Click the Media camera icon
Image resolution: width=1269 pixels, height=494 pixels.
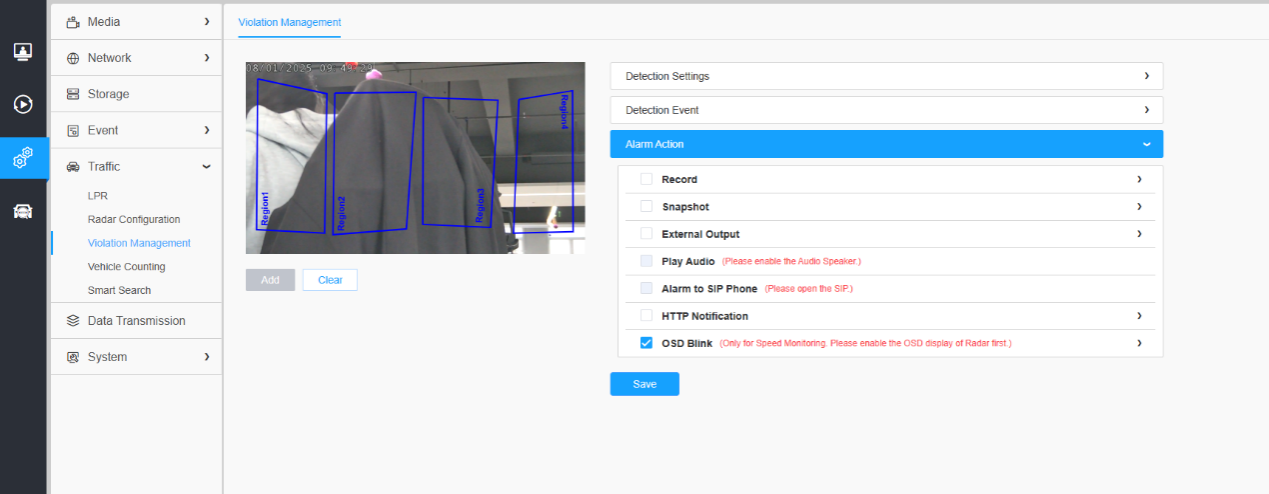72,22
